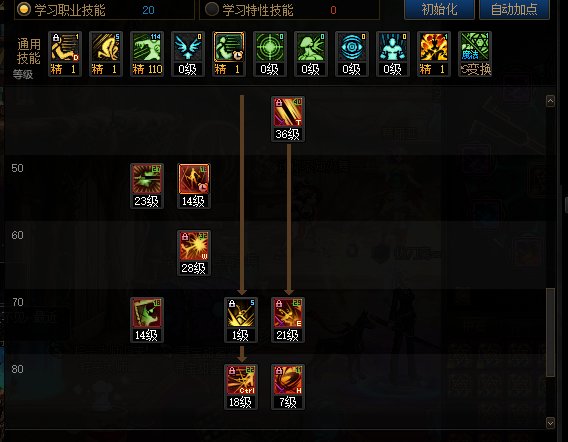Click the 14级 green skill in row 70
This screenshot has width=568, height=442.
click(x=147, y=320)
